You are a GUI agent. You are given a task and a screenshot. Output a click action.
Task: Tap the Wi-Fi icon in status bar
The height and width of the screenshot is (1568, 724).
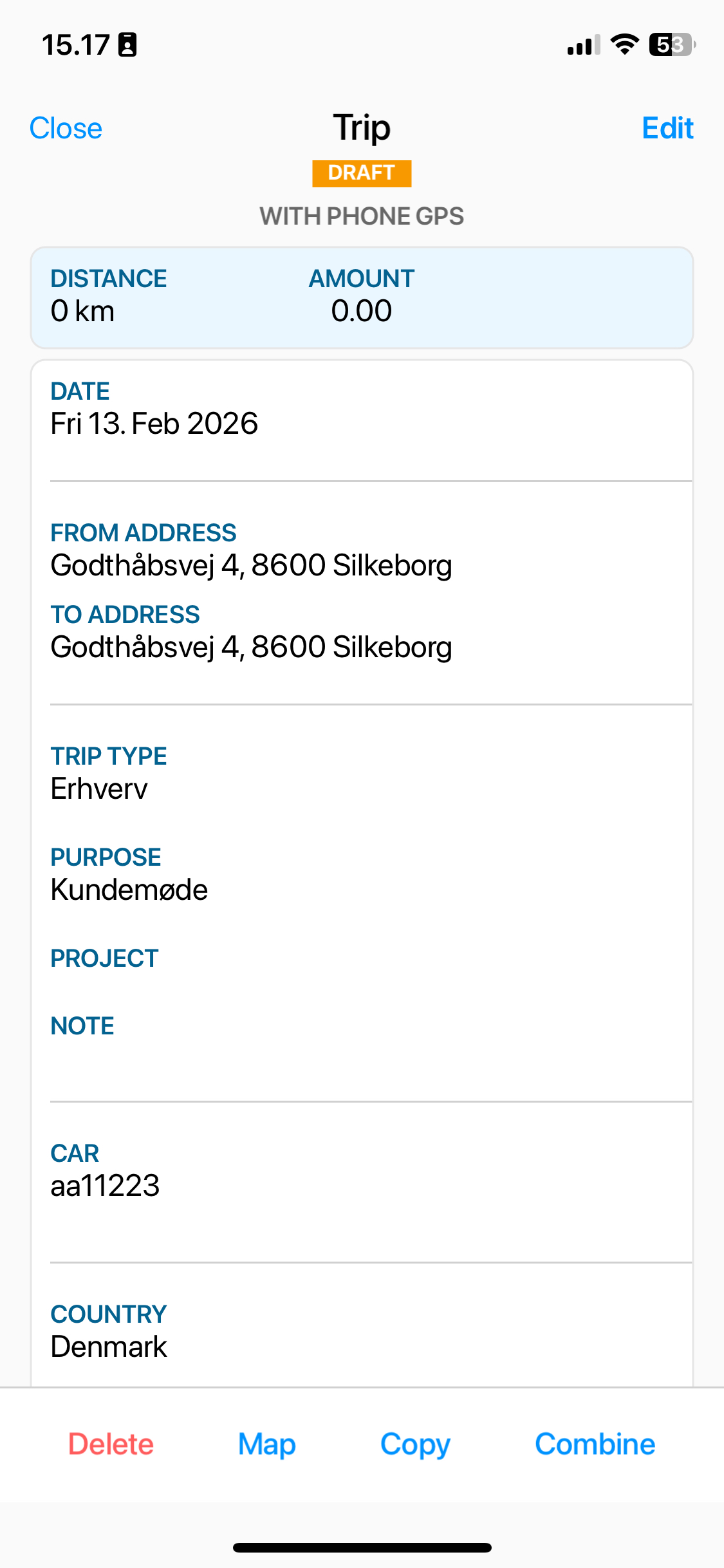tap(624, 44)
